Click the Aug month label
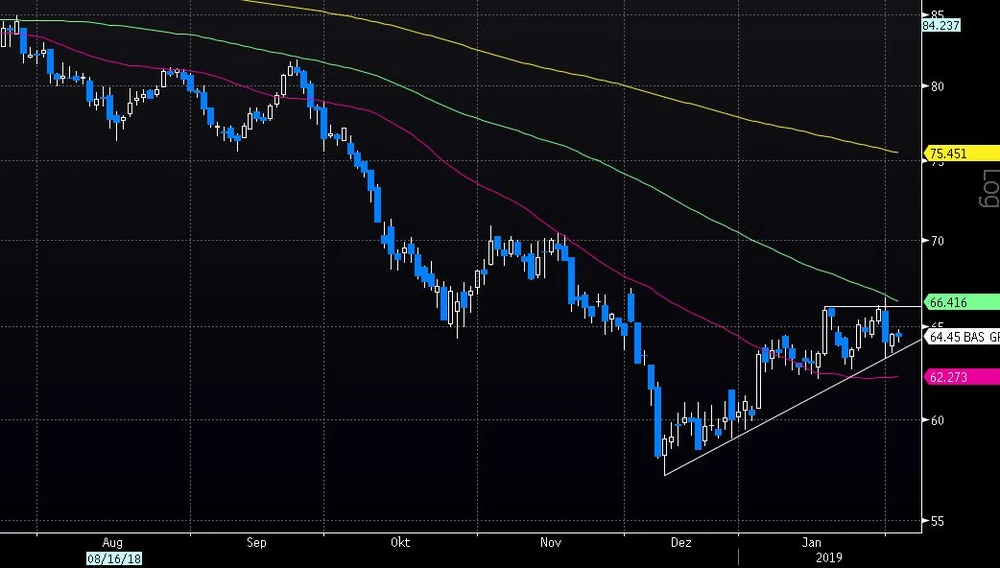This screenshot has width=1000, height=568. point(112,542)
